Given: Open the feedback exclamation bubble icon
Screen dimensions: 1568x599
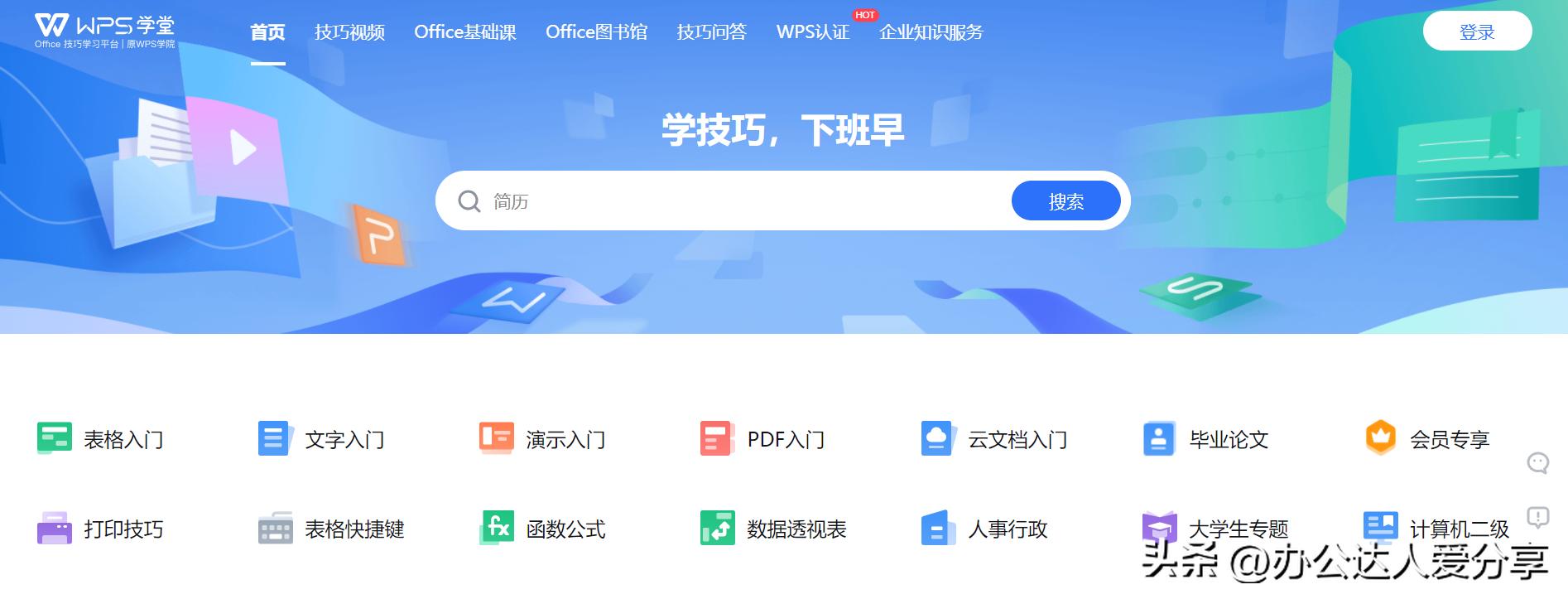Looking at the screenshot, I should pos(1537,519).
